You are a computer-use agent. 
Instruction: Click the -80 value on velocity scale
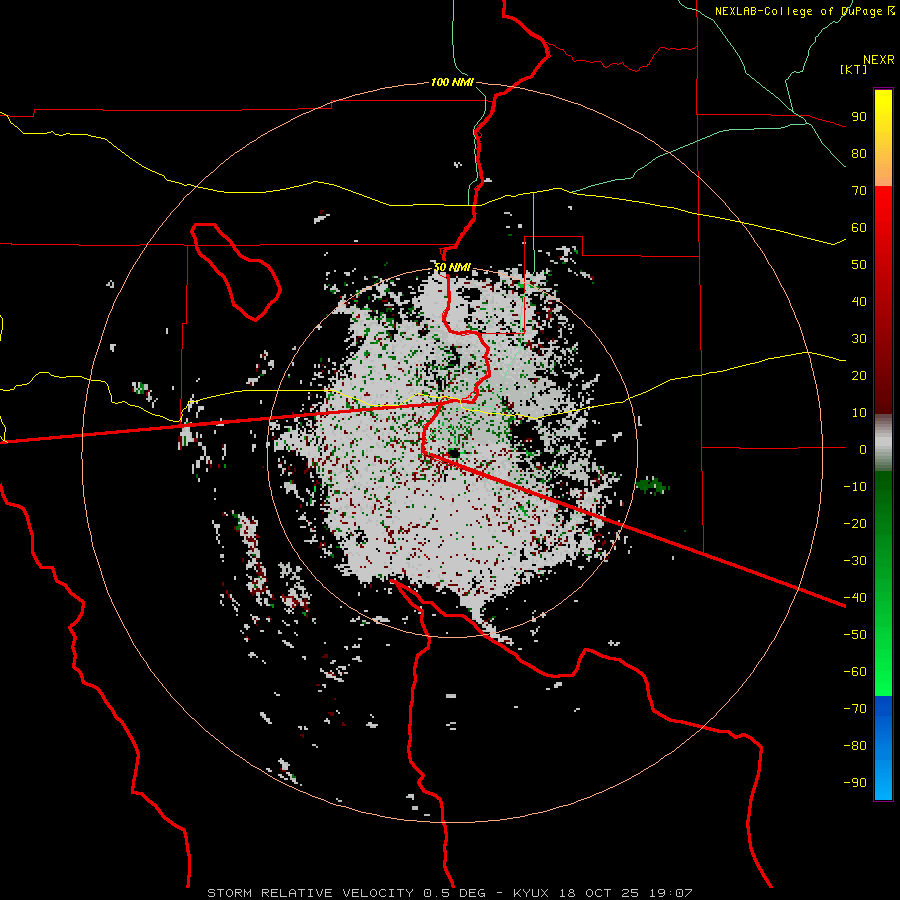tap(855, 746)
